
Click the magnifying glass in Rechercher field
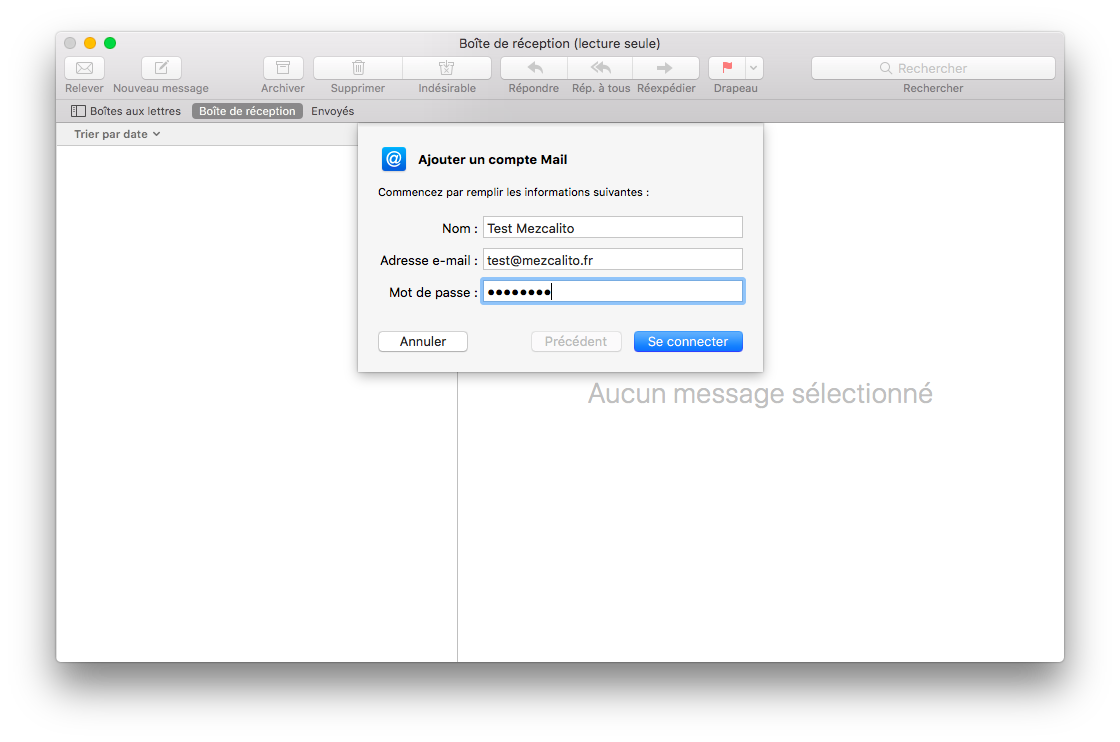[886, 67]
